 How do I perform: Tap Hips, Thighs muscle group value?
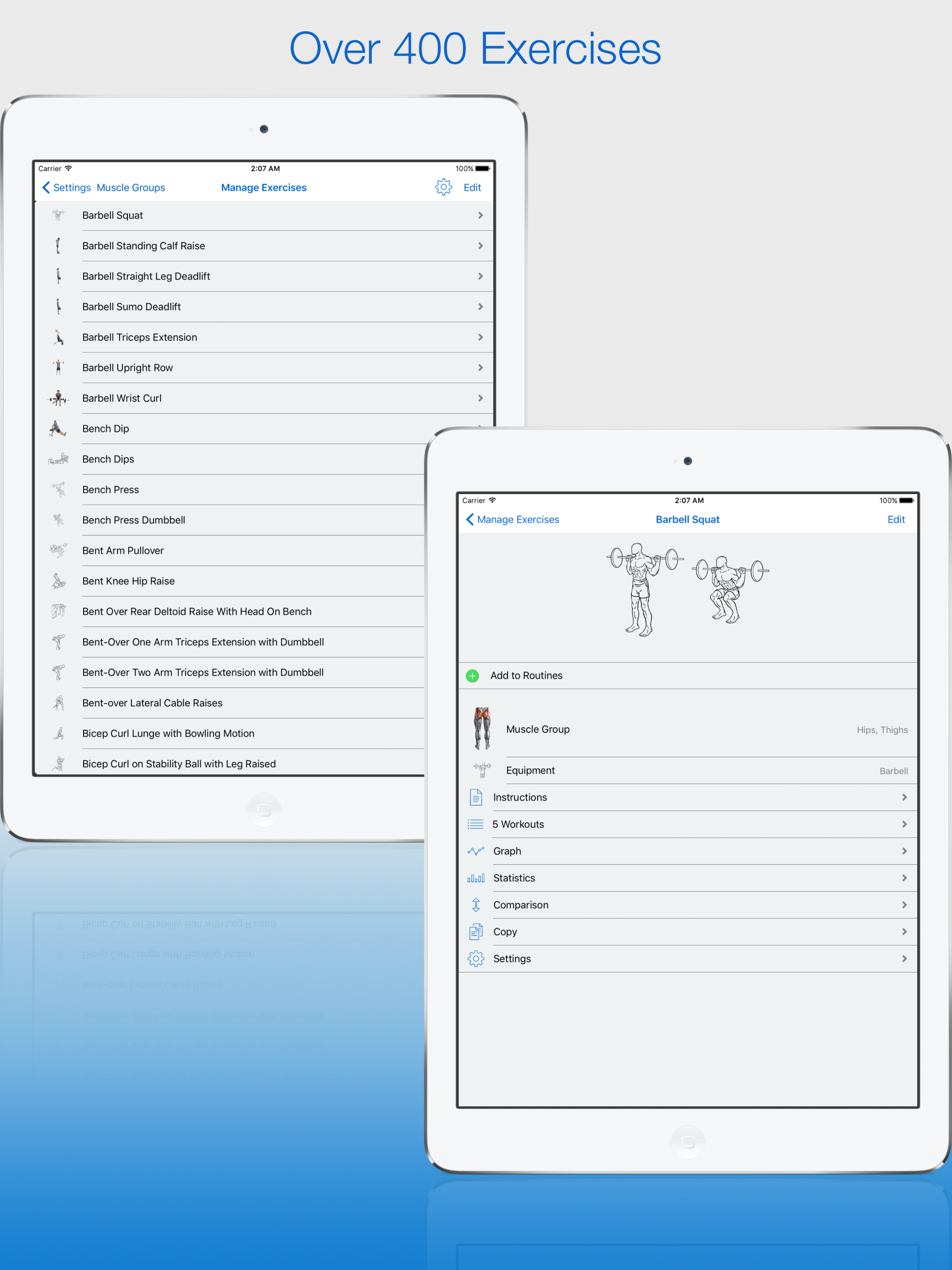(x=882, y=730)
